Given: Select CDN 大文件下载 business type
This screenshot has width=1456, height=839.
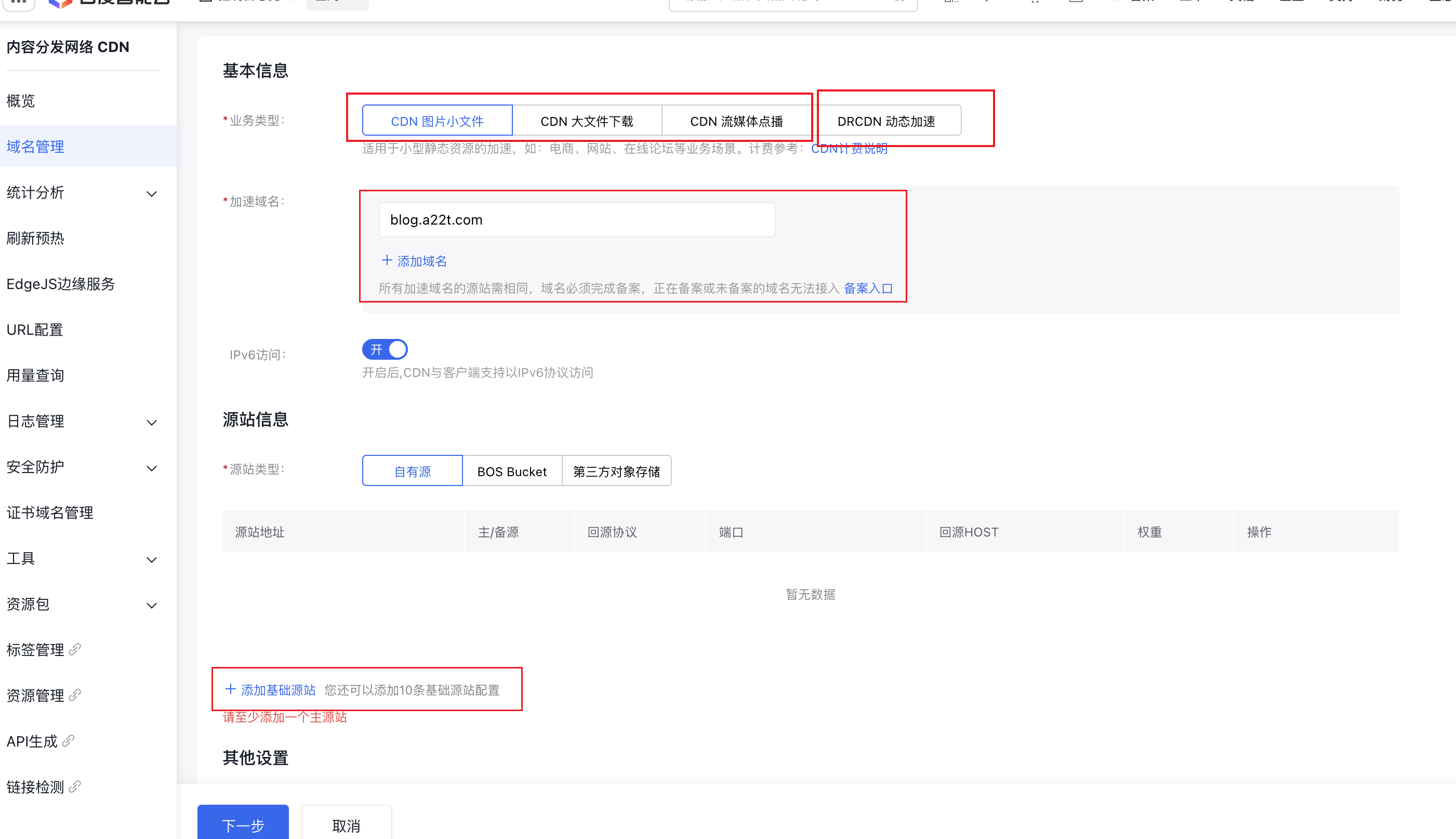Looking at the screenshot, I should coord(586,121).
